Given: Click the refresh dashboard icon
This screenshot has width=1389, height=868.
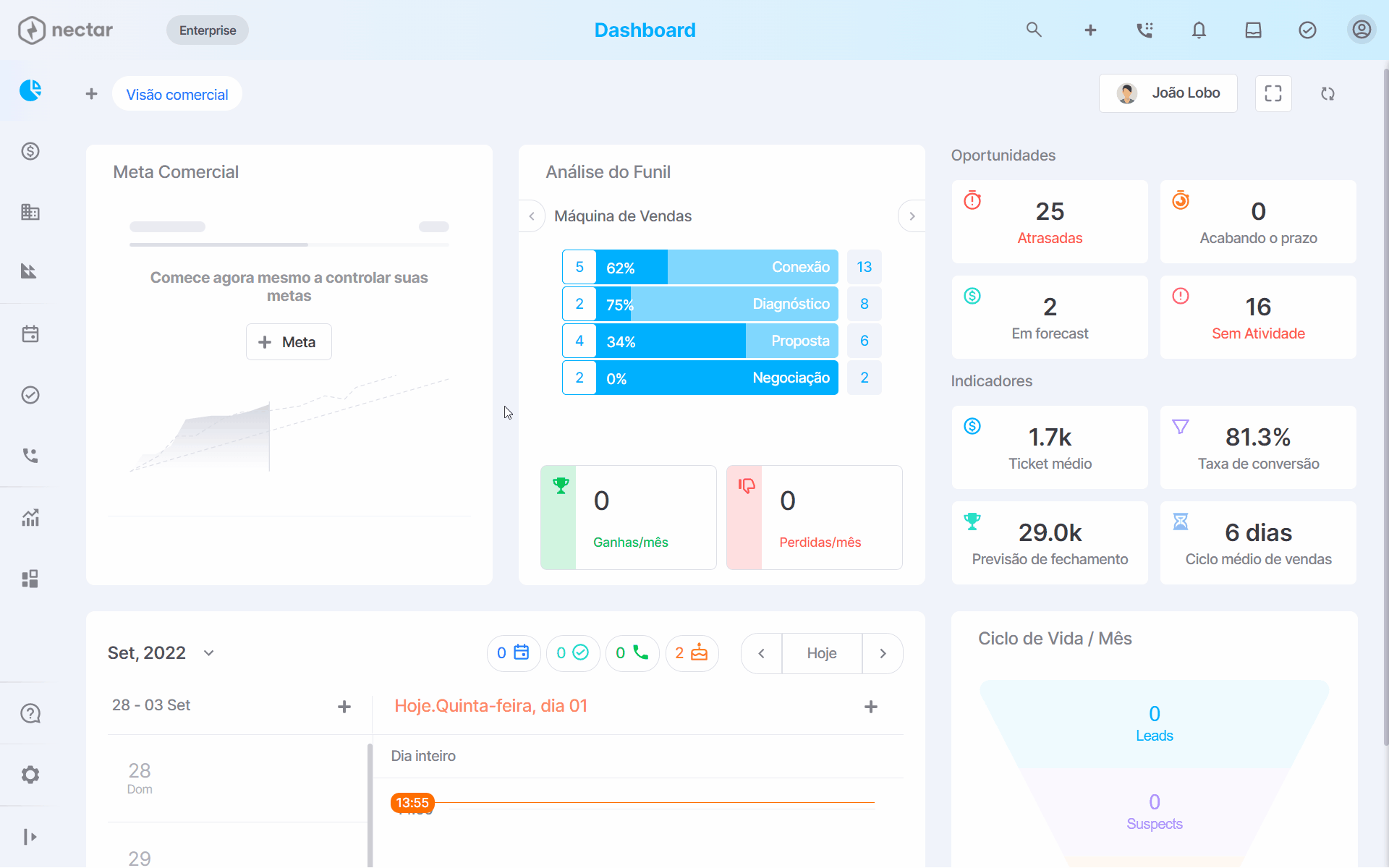Looking at the screenshot, I should pos(1328,93).
